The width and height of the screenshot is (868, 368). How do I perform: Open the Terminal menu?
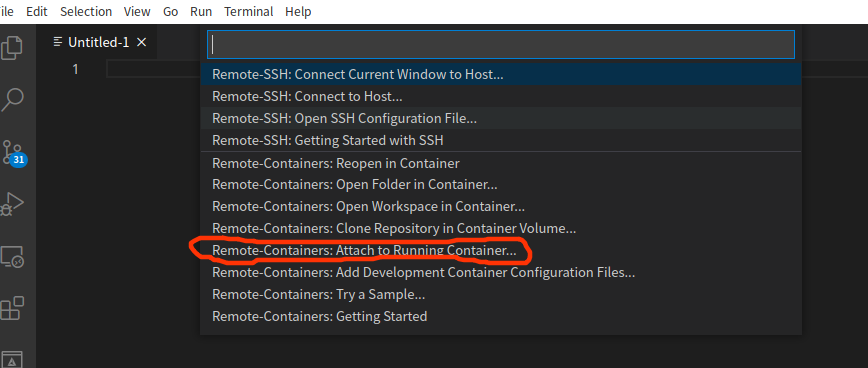tap(249, 12)
